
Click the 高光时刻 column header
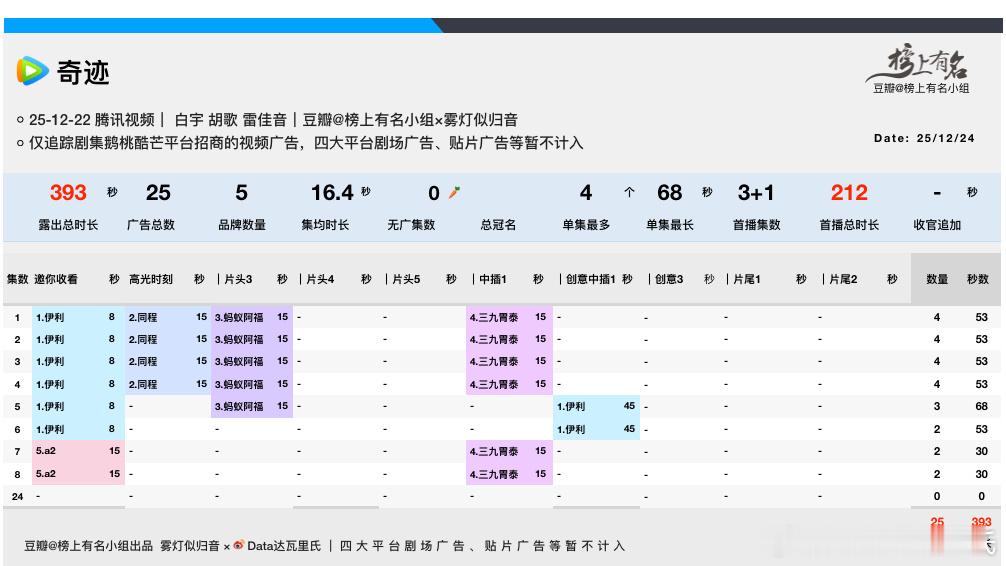pos(151,279)
